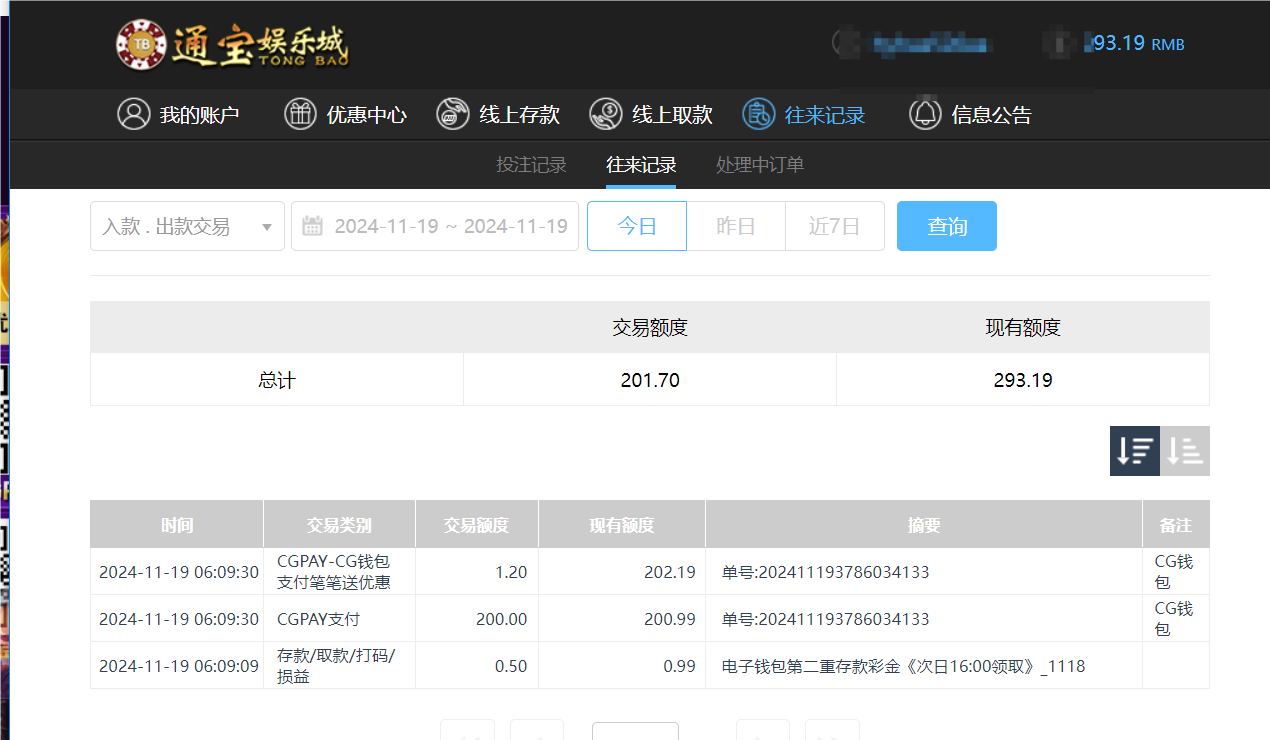
Task: Toggle the 昨日 date filter
Action: (736, 226)
